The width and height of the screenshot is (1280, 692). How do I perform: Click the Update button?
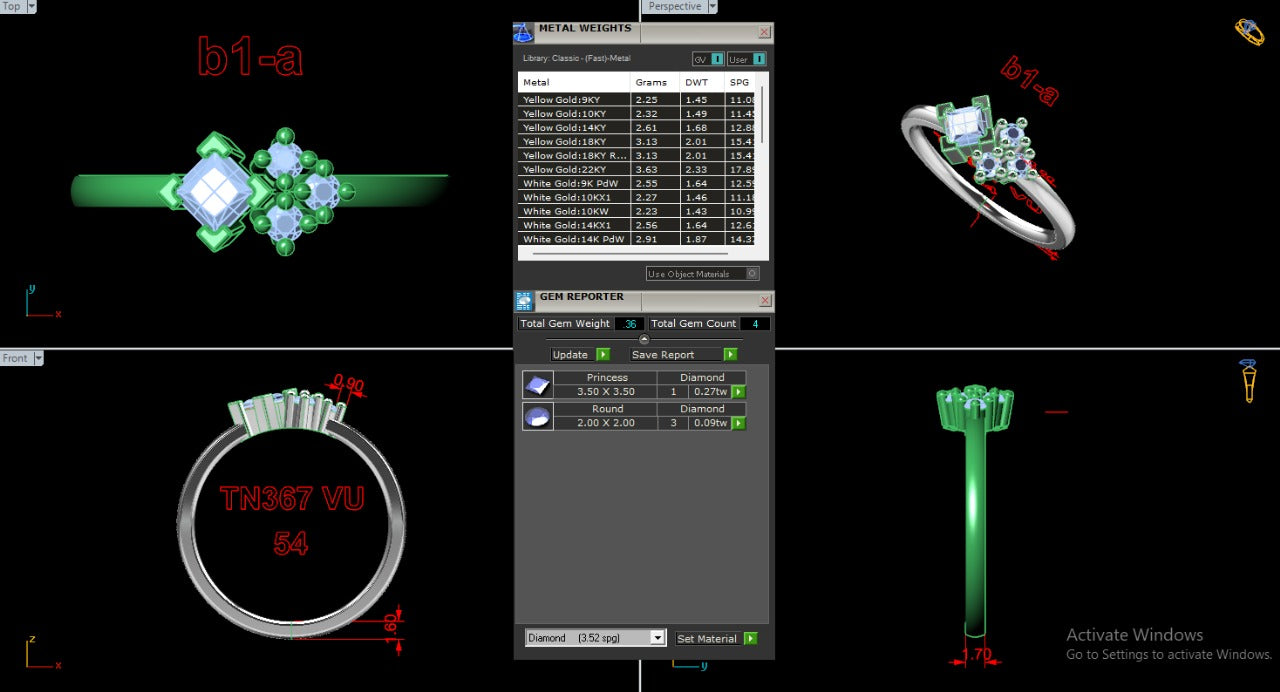(573, 355)
